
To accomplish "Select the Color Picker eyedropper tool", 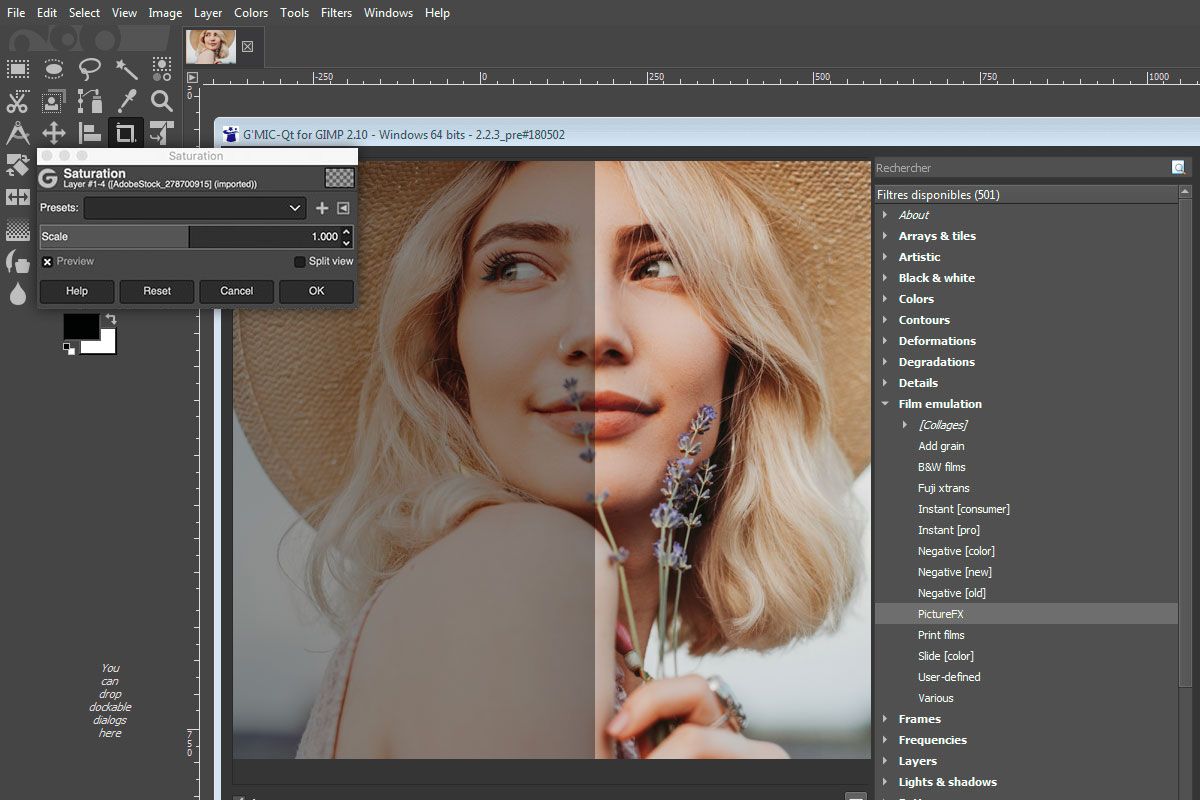I will pos(125,101).
